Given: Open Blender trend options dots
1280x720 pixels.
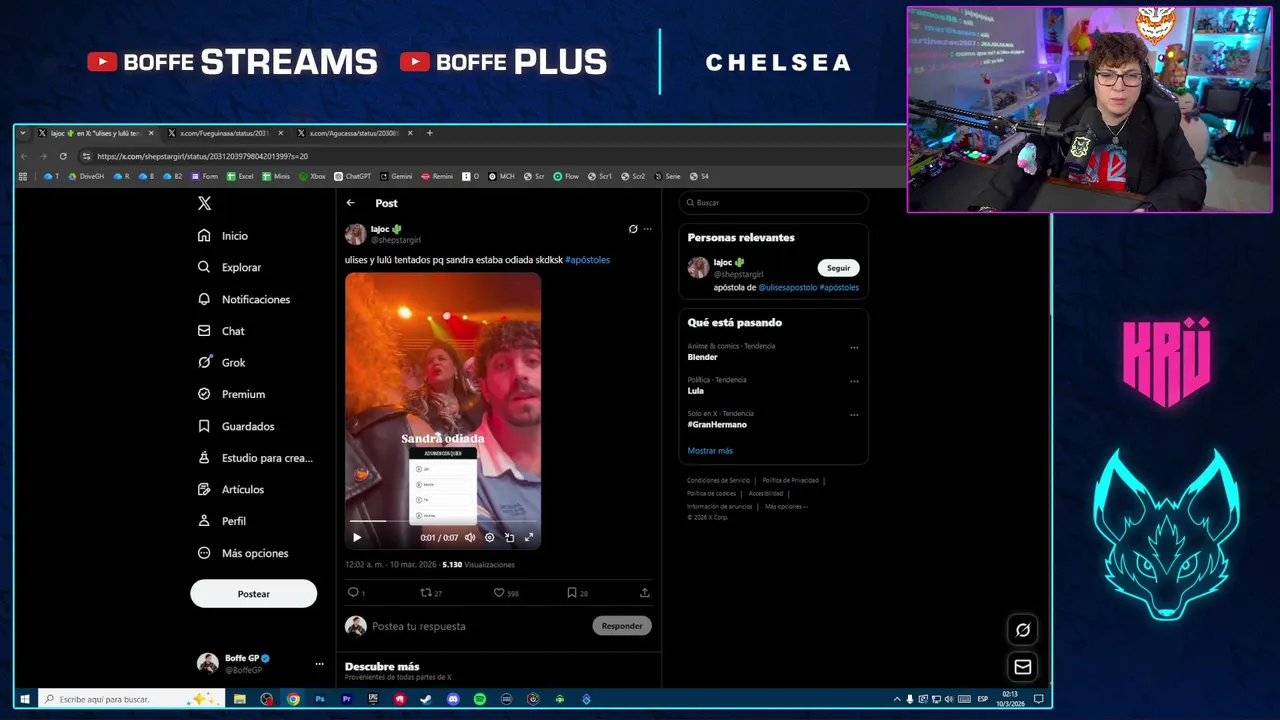Looking at the screenshot, I should tap(854, 348).
